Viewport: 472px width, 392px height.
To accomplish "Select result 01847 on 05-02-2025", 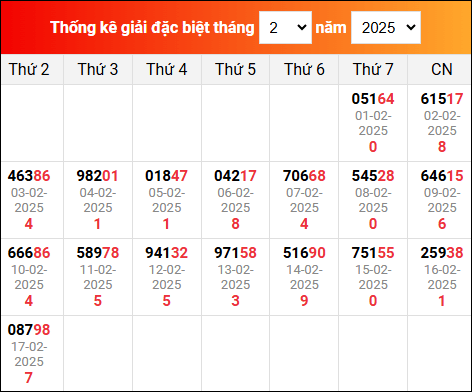I will pyautogui.click(x=167, y=176).
